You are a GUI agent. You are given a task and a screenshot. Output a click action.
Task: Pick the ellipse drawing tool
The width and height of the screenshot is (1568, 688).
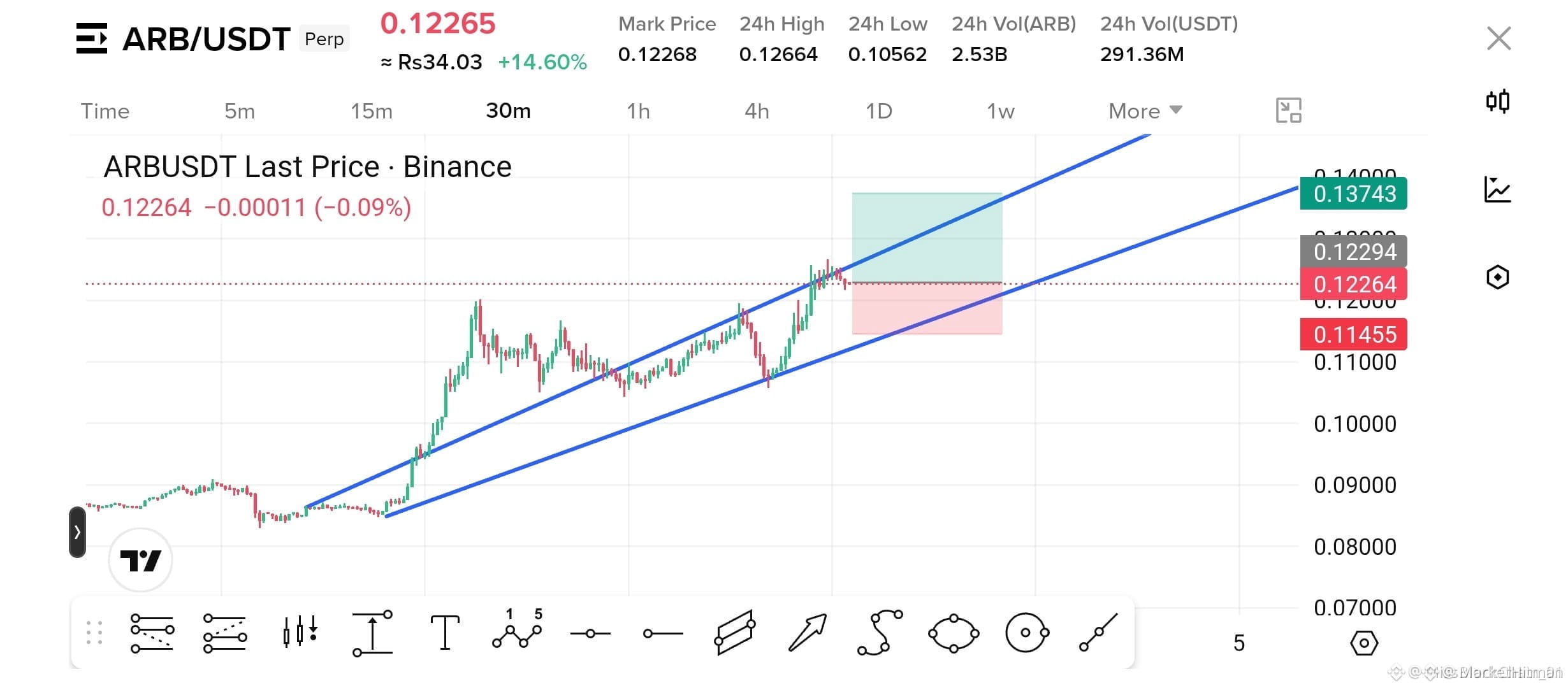point(954,633)
